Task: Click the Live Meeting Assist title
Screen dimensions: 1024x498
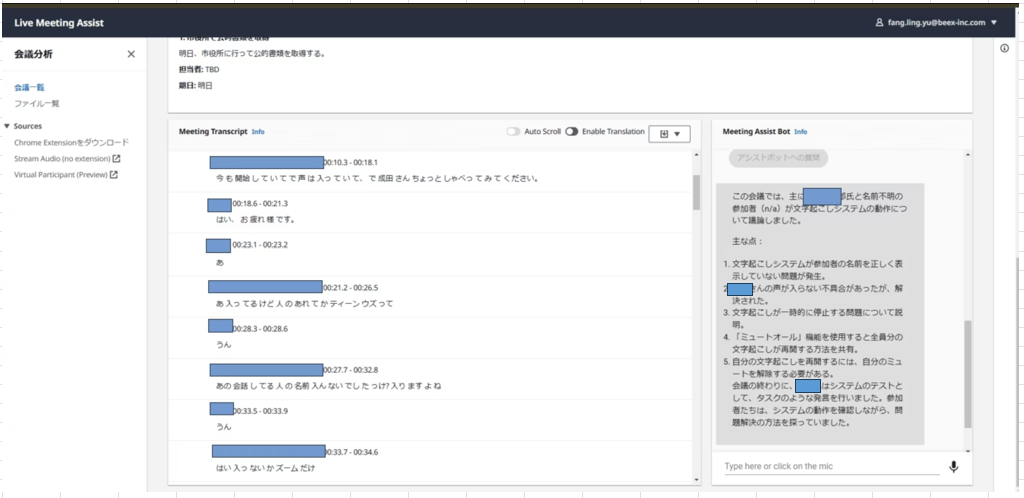Action: [x=59, y=23]
